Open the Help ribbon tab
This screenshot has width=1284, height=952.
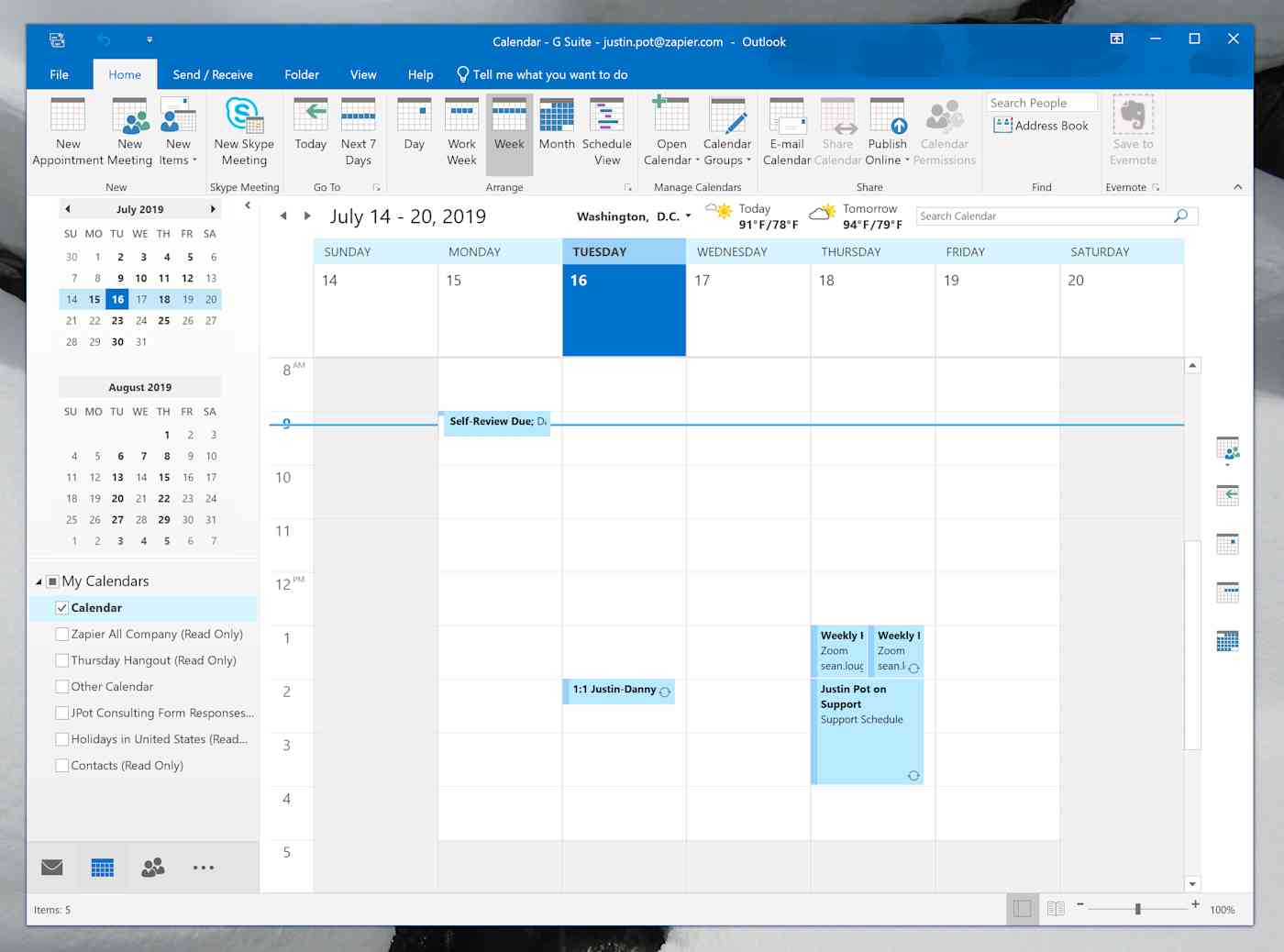pos(420,75)
